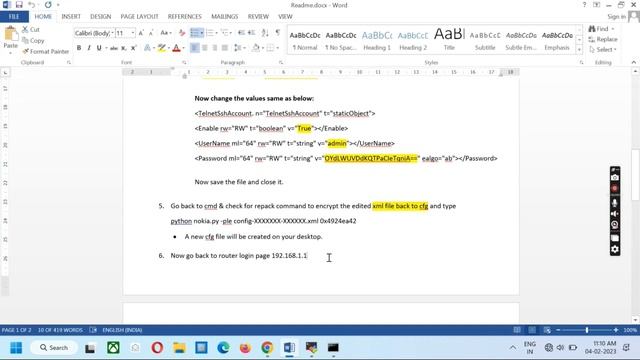Open Word Help question mark

click(584, 5)
